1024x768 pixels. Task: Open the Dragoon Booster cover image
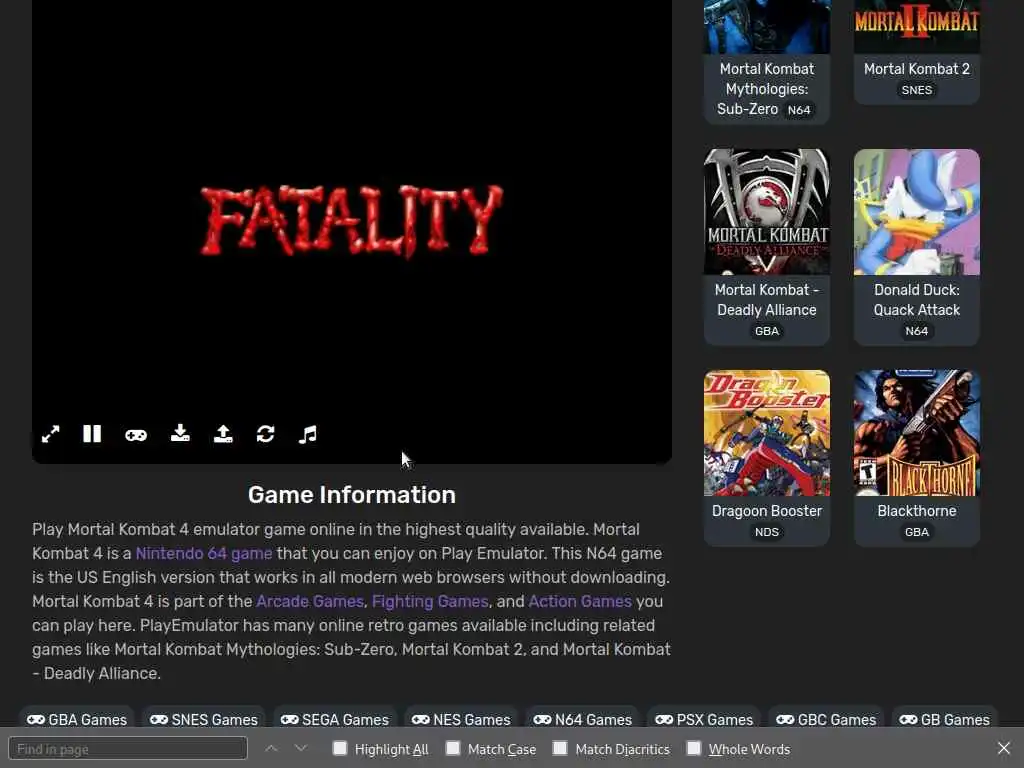[767, 433]
